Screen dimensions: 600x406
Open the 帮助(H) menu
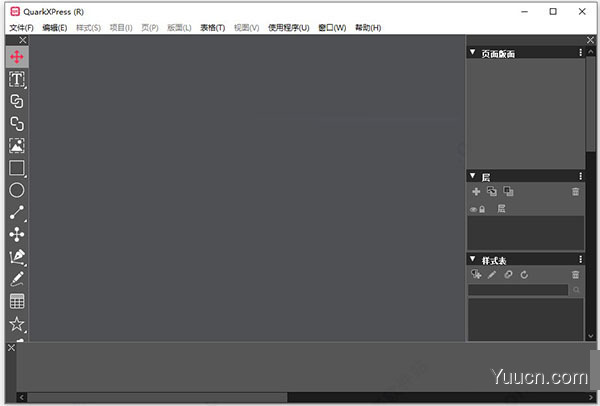[368, 28]
